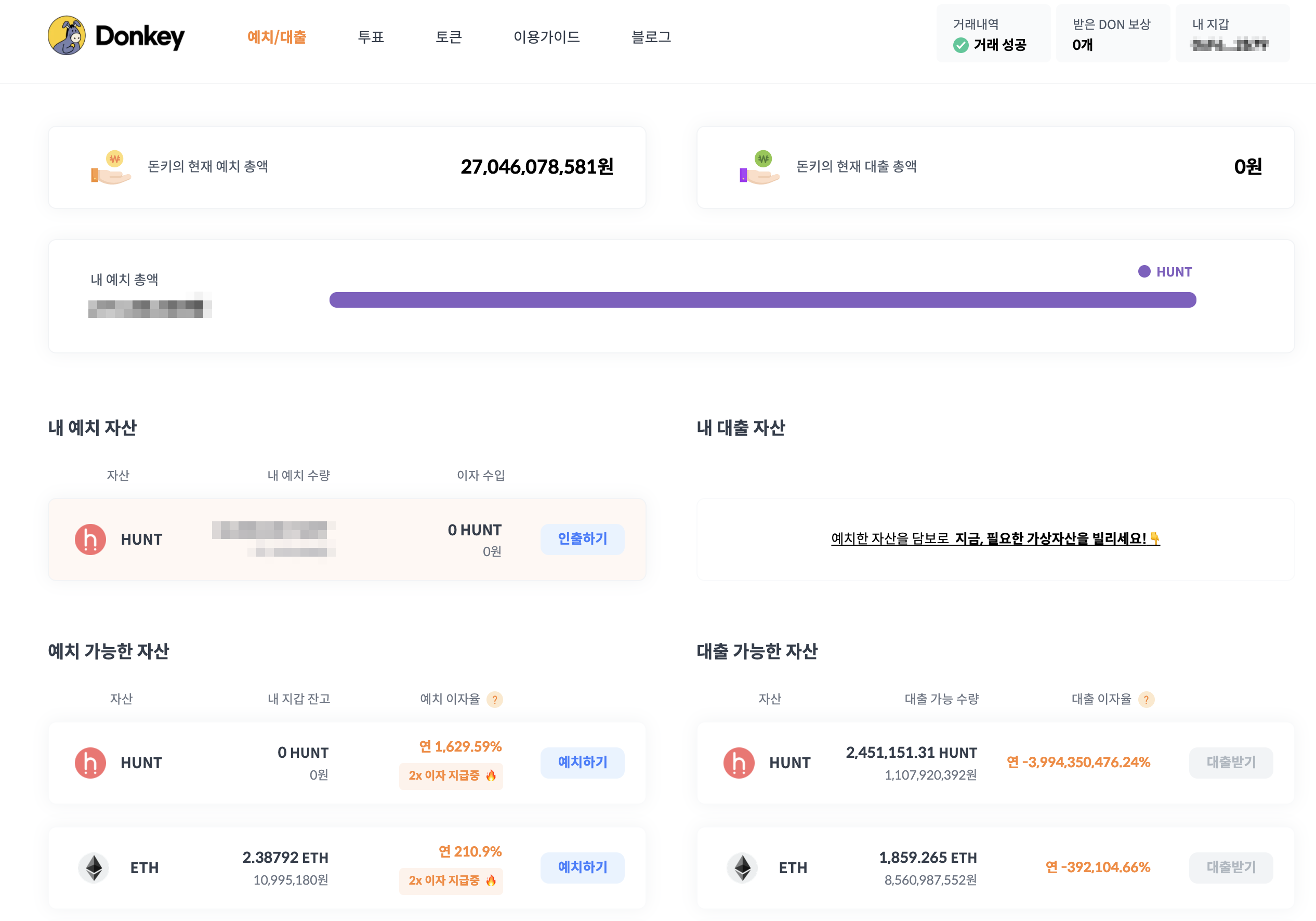Click the Donkey logo icon
The image size is (1316, 921).
(67, 36)
